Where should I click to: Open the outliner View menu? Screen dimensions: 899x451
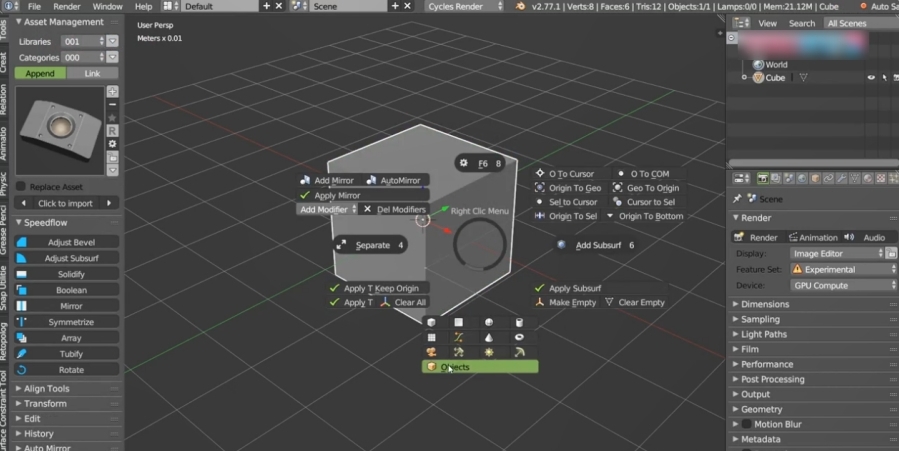767,23
